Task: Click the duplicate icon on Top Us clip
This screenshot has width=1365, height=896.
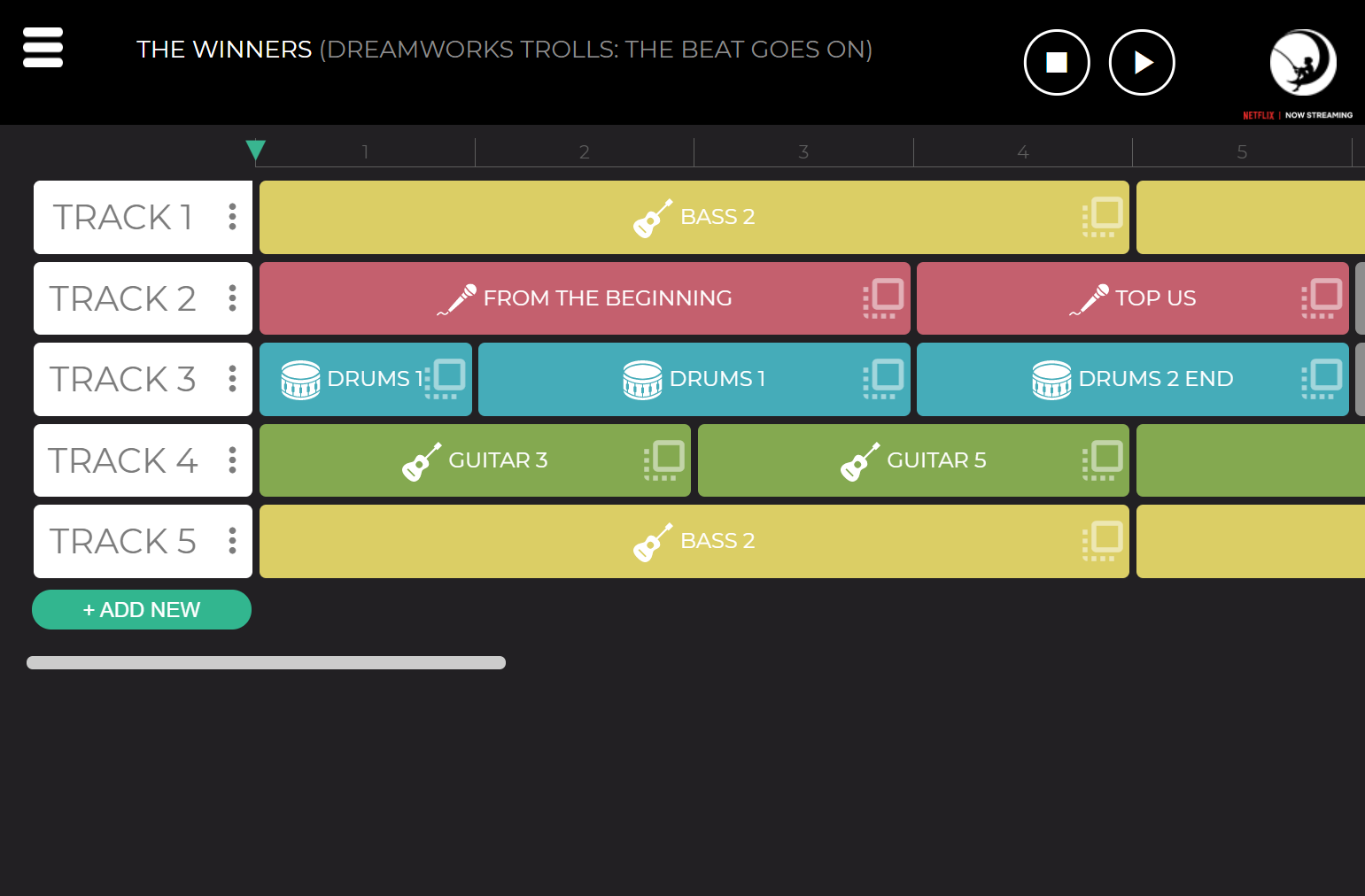Action: pos(1322,298)
